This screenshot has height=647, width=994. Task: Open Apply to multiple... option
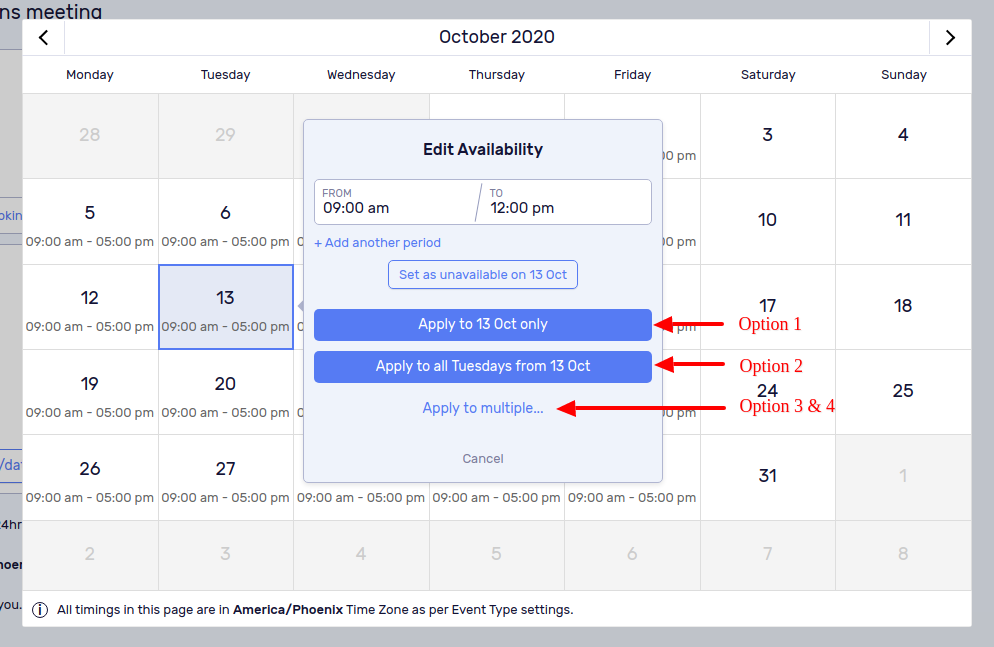(x=482, y=408)
